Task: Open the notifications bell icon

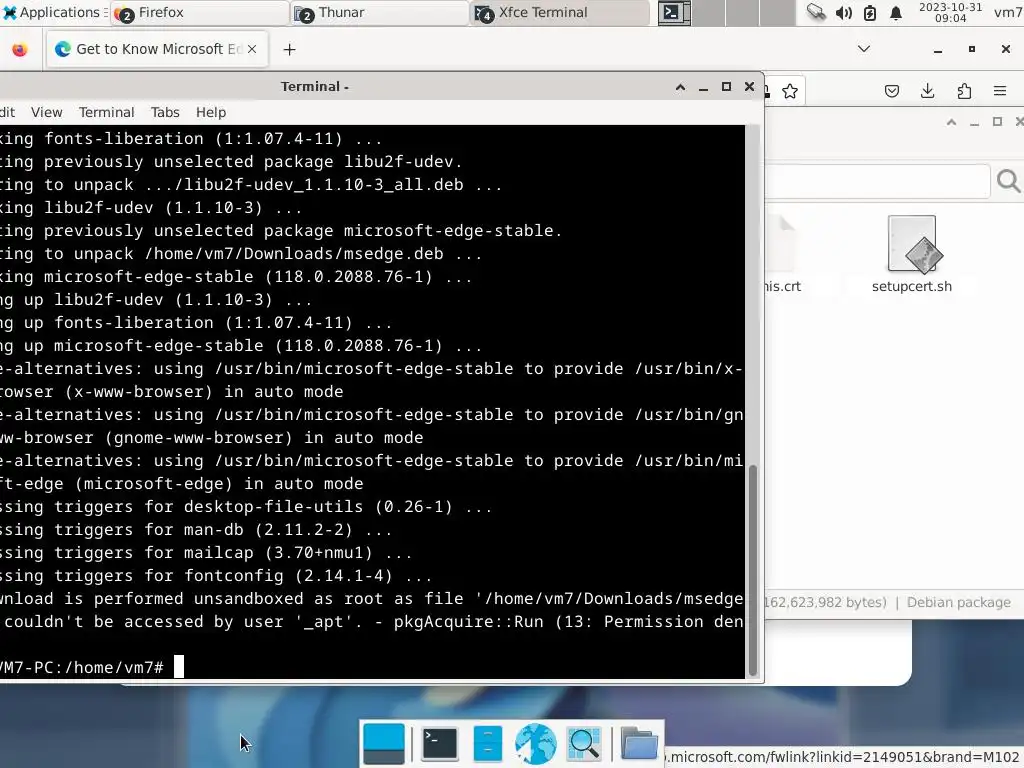Action: tap(896, 12)
